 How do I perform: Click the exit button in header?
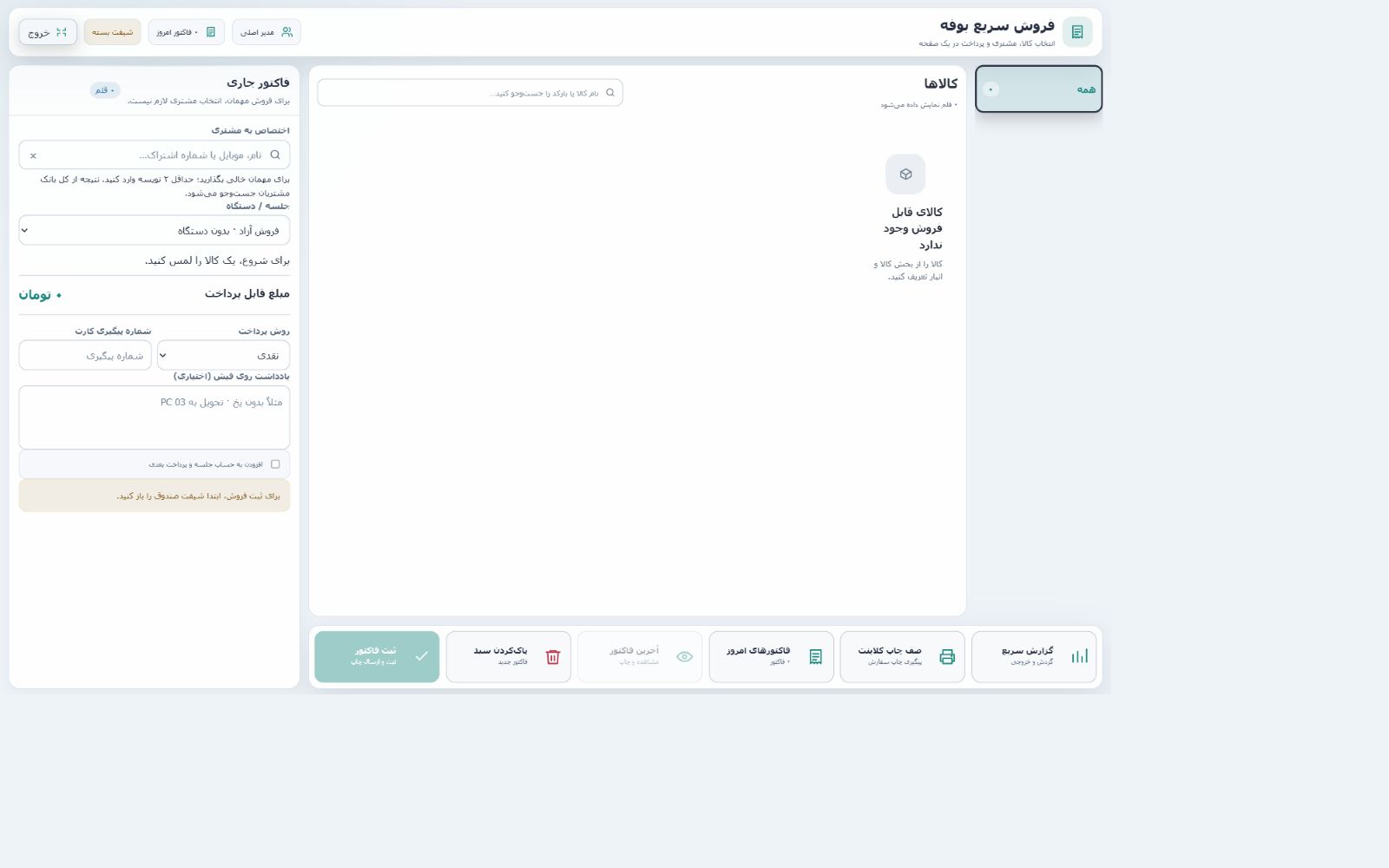coord(48,32)
